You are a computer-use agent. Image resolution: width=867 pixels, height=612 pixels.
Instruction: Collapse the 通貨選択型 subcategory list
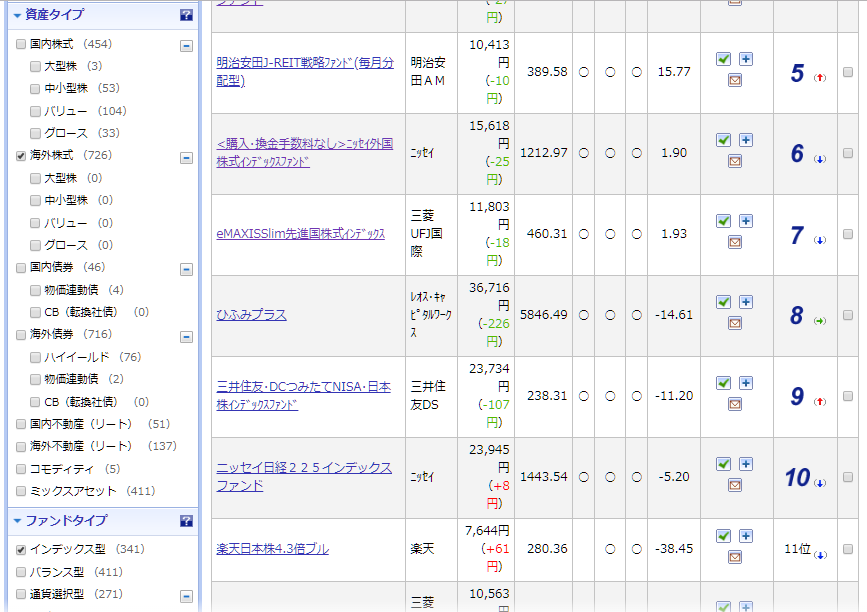pyautogui.click(x=186, y=597)
